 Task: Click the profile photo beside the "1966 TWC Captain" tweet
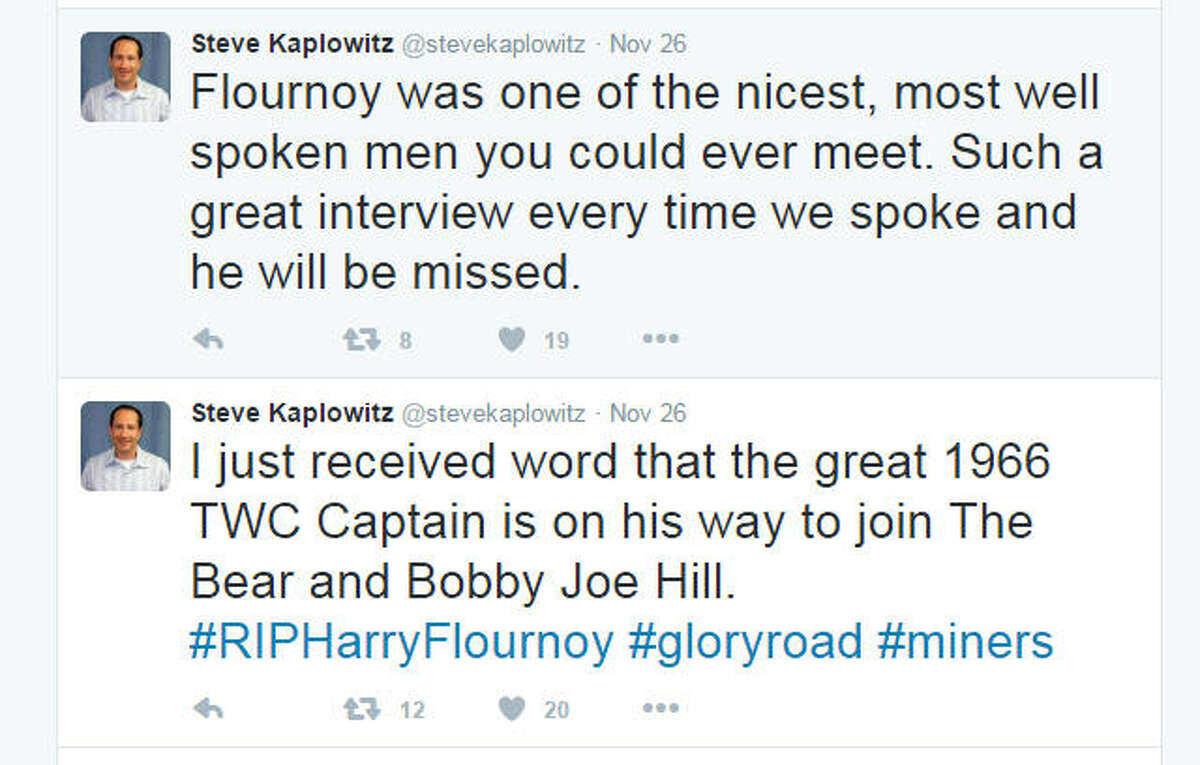[x=125, y=446]
